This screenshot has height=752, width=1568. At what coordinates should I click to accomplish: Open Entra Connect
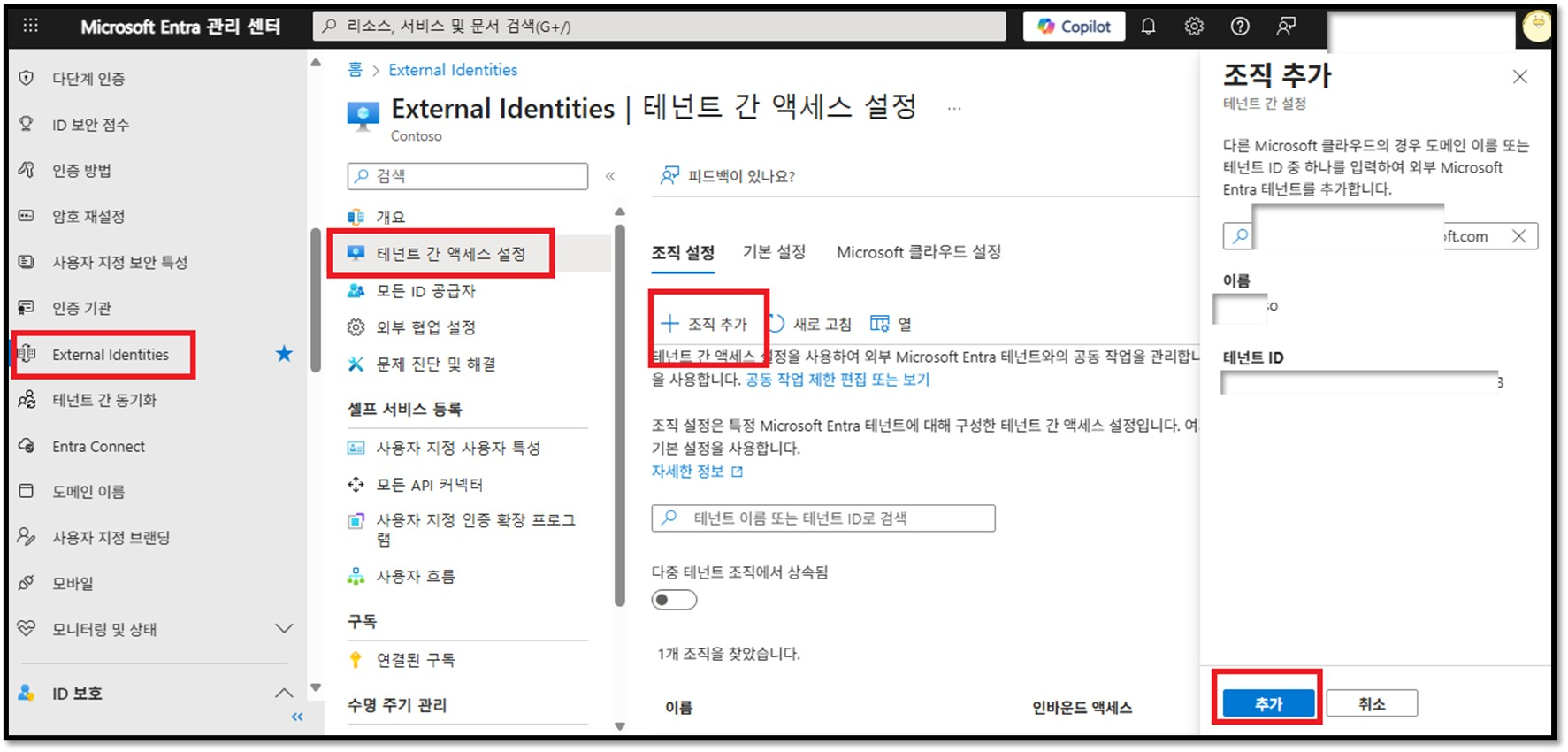point(98,447)
